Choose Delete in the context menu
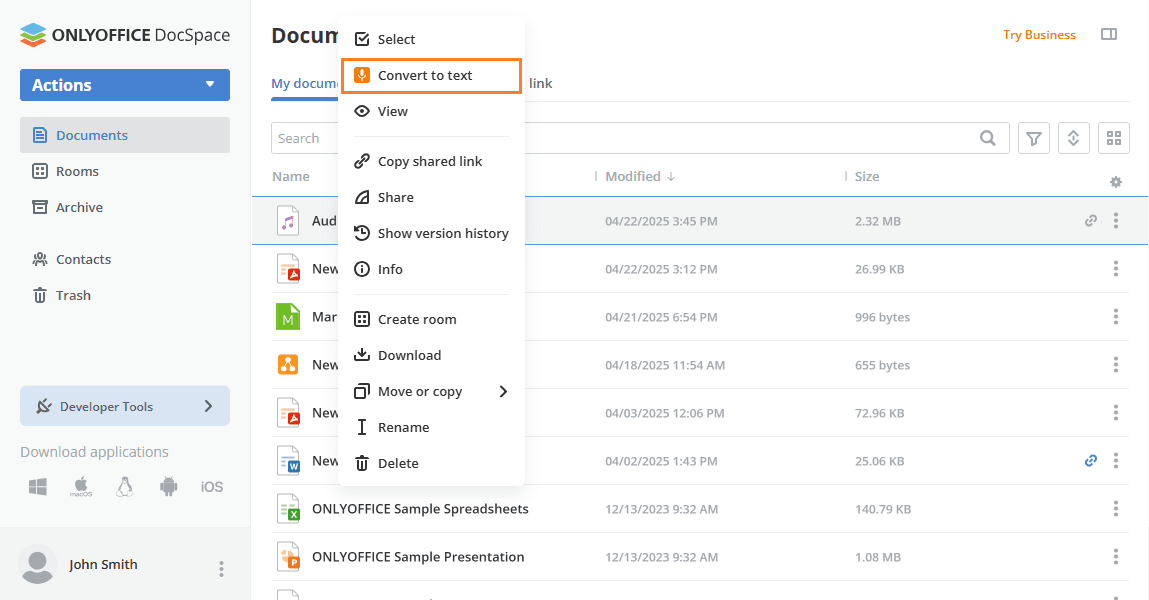This screenshot has height=600, width=1149. (x=431, y=463)
